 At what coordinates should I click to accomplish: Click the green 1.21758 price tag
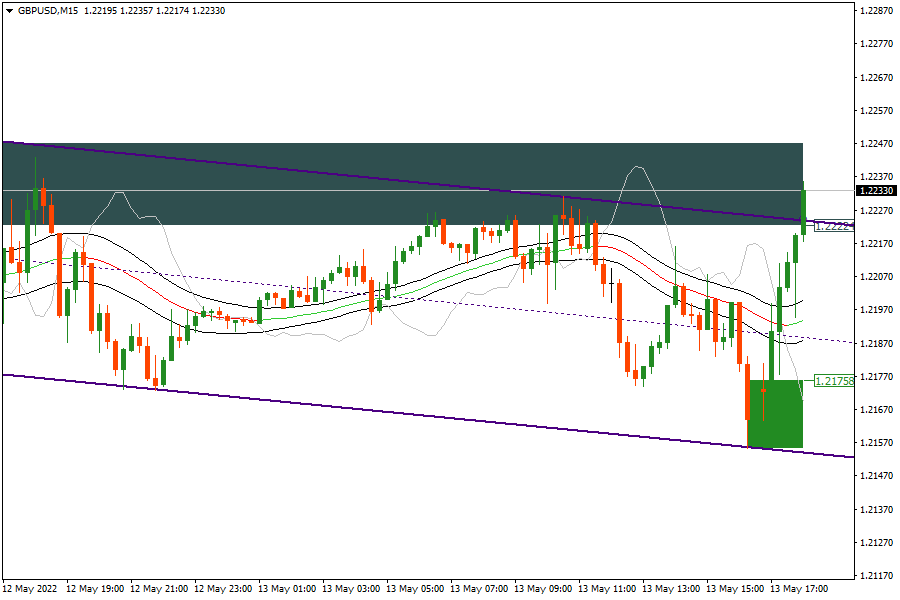coord(833,381)
